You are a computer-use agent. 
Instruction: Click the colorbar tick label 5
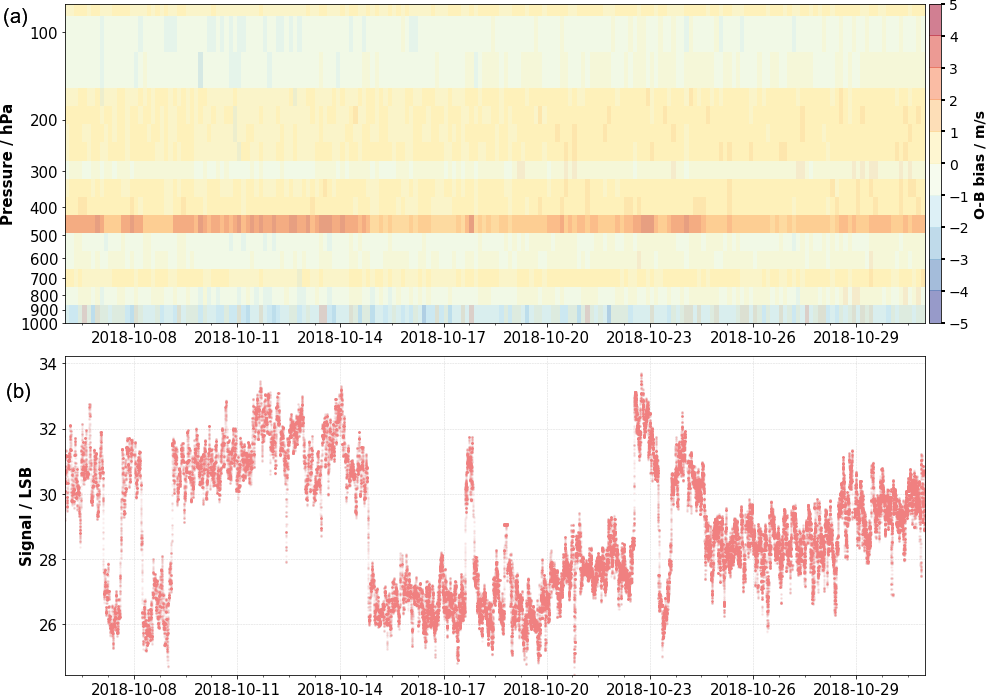pos(953,6)
